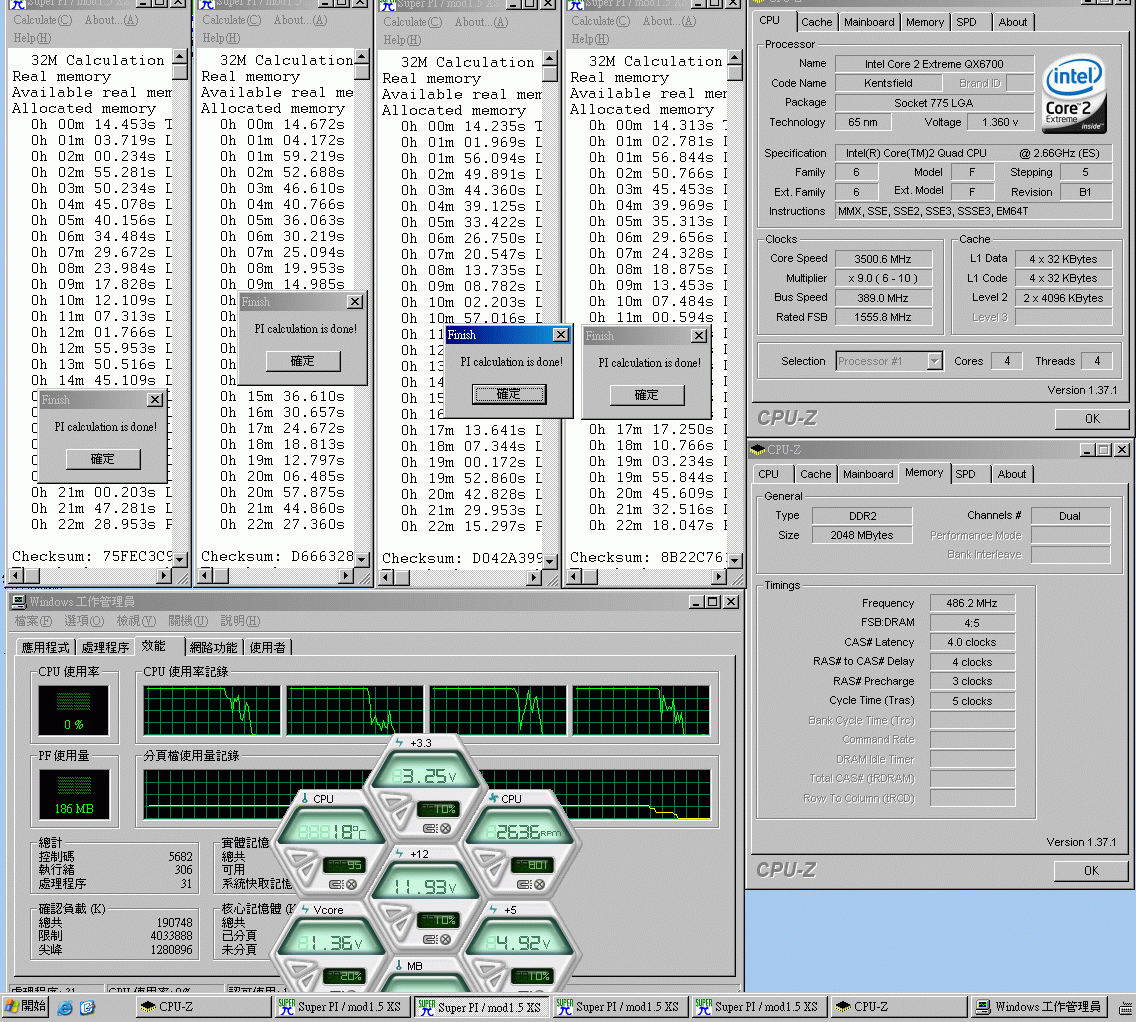Image resolution: width=1136 pixels, height=1022 pixels.
Task: Switch to the Cache tab in top CPU-Z
Action: [x=816, y=22]
